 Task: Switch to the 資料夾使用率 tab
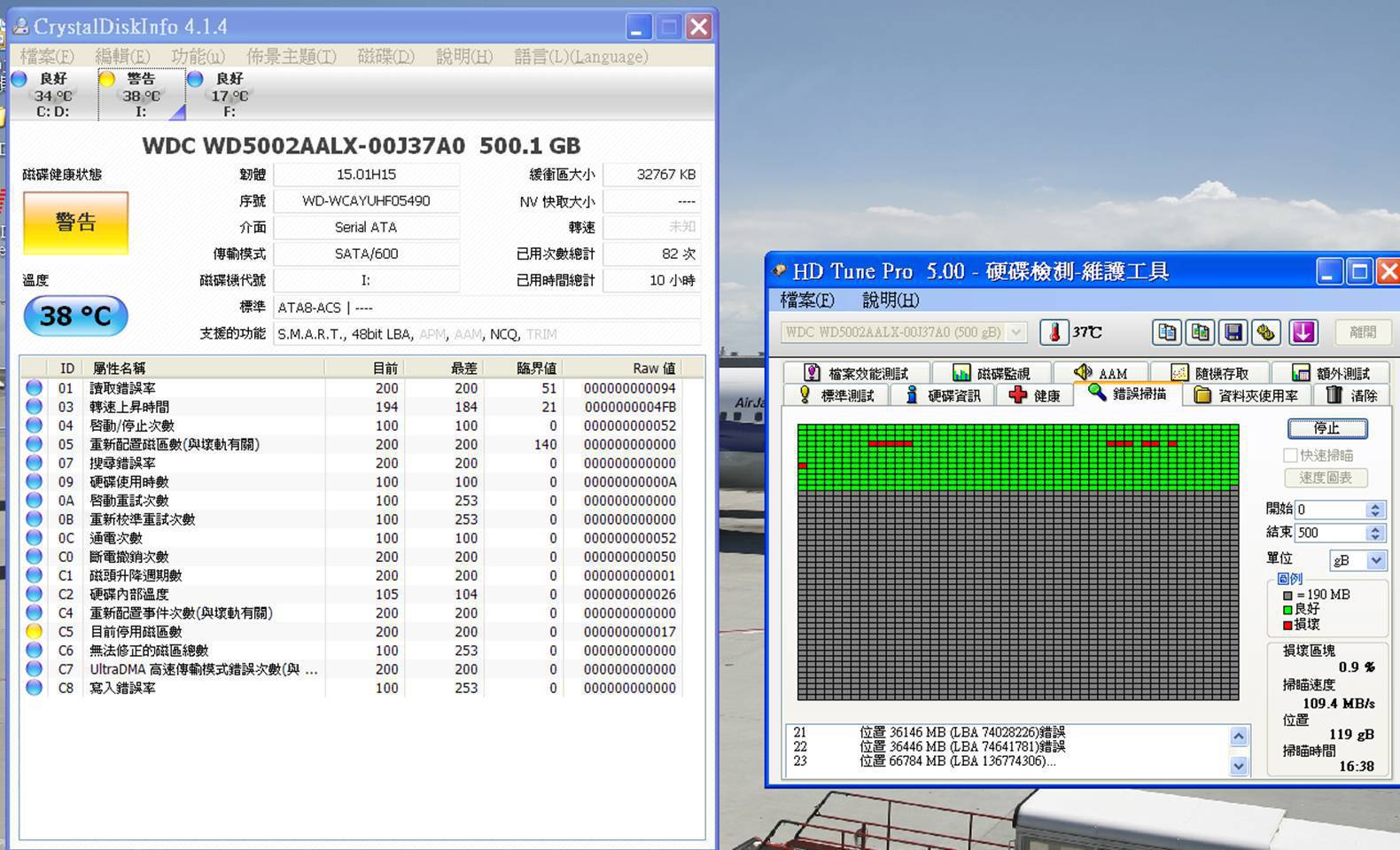click(1246, 395)
